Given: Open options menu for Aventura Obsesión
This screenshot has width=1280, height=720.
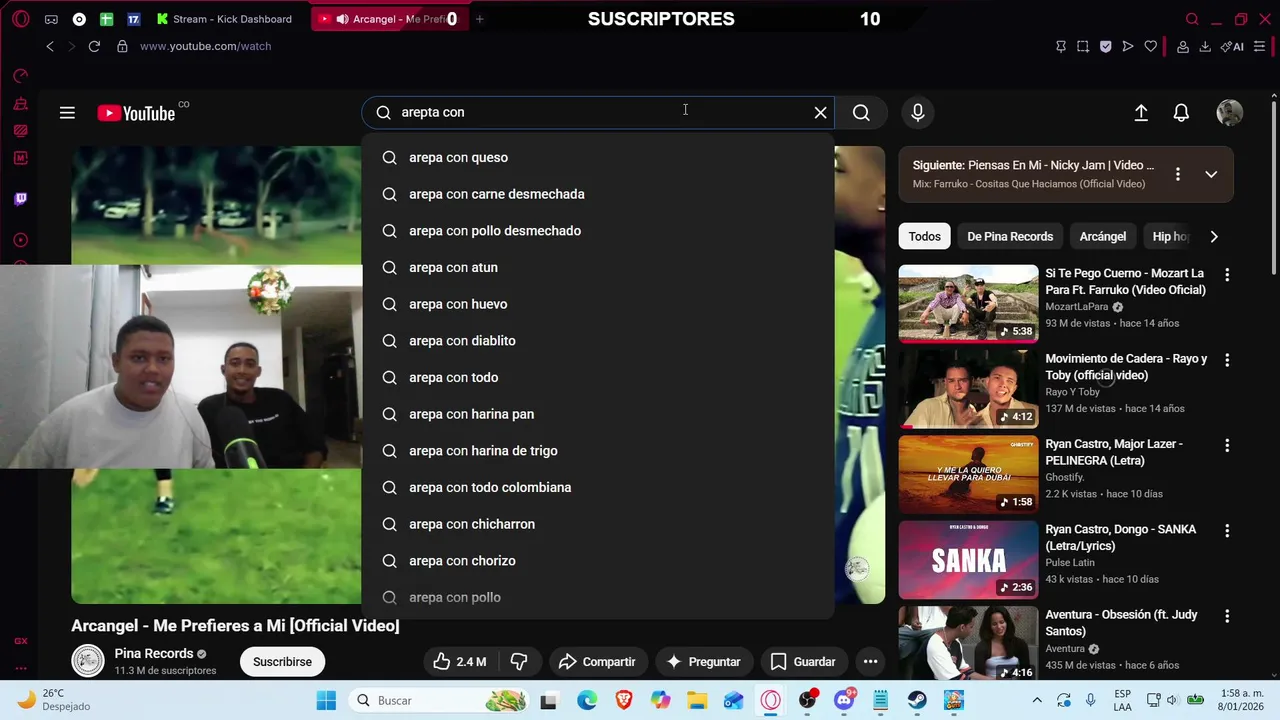Looking at the screenshot, I should click(x=1227, y=616).
